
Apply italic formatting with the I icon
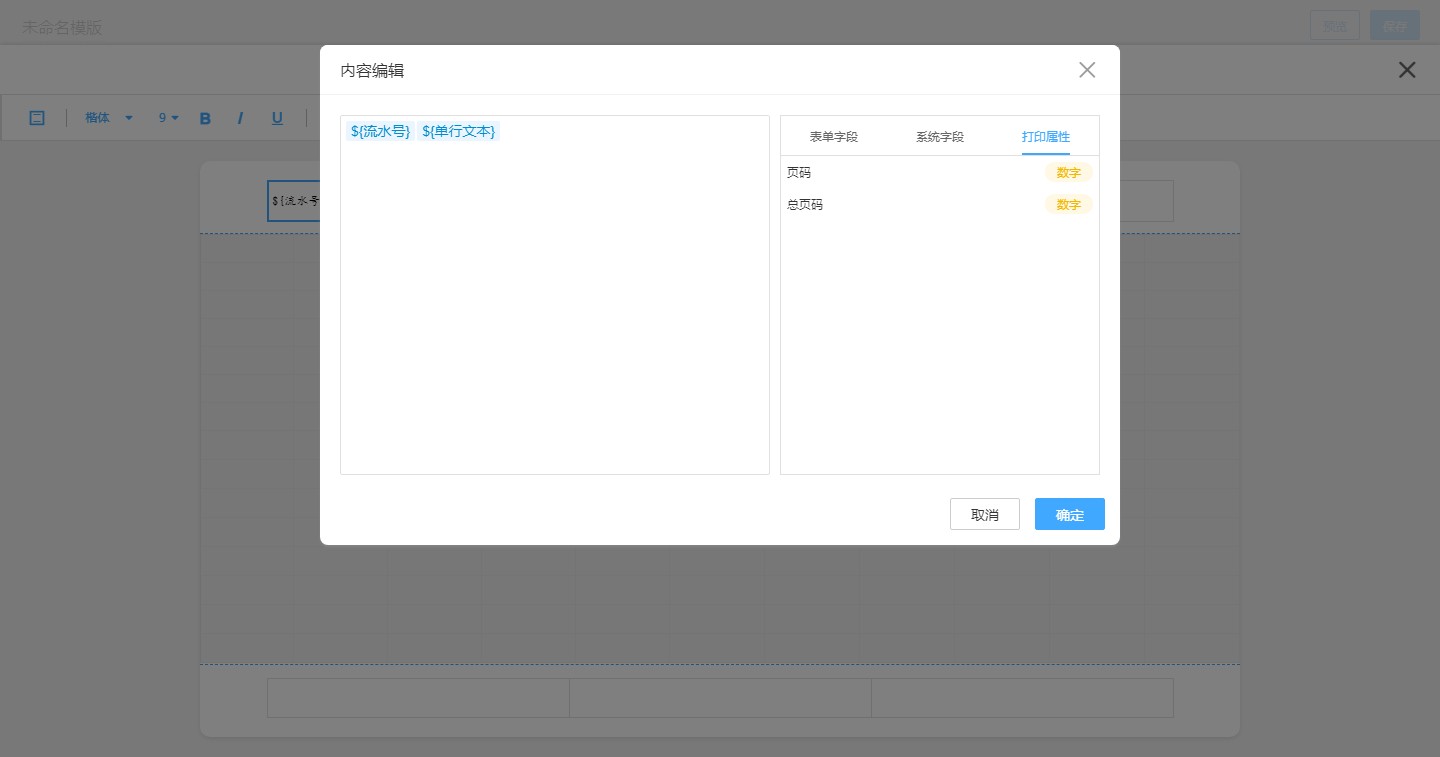point(241,118)
